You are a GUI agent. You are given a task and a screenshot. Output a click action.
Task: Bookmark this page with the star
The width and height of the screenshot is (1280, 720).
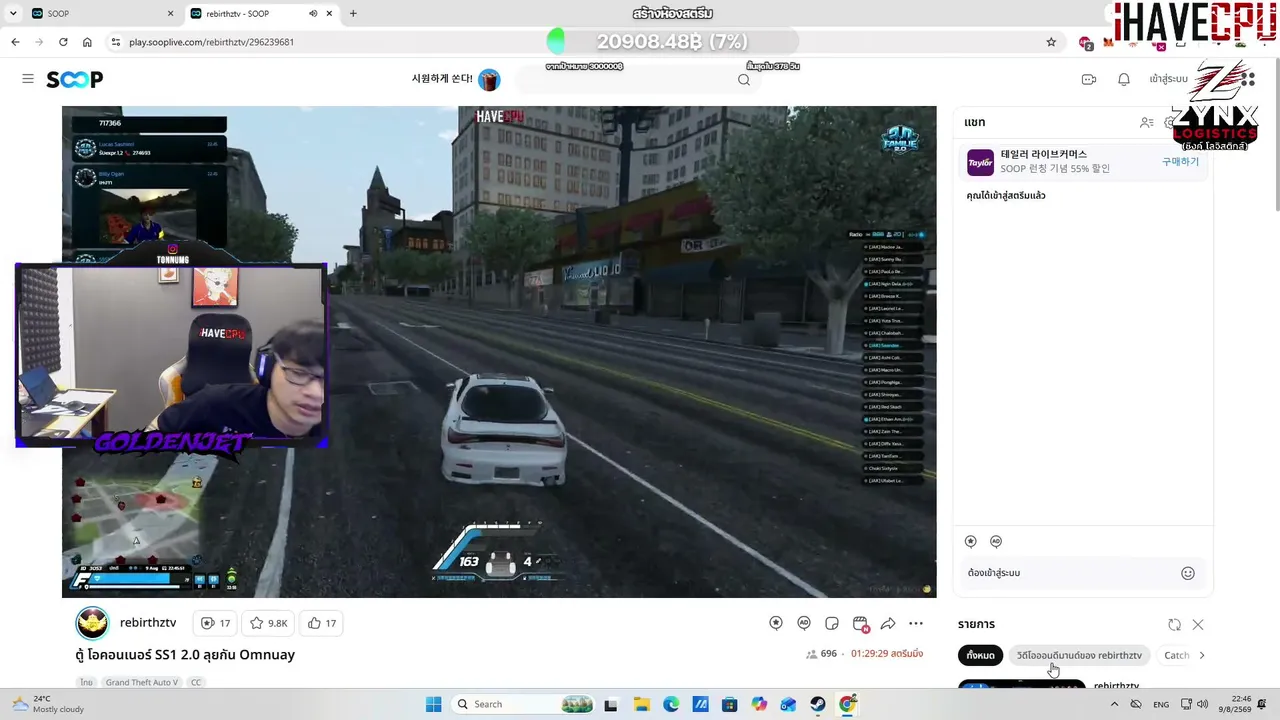pyautogui.click(x=1051, y=42)
